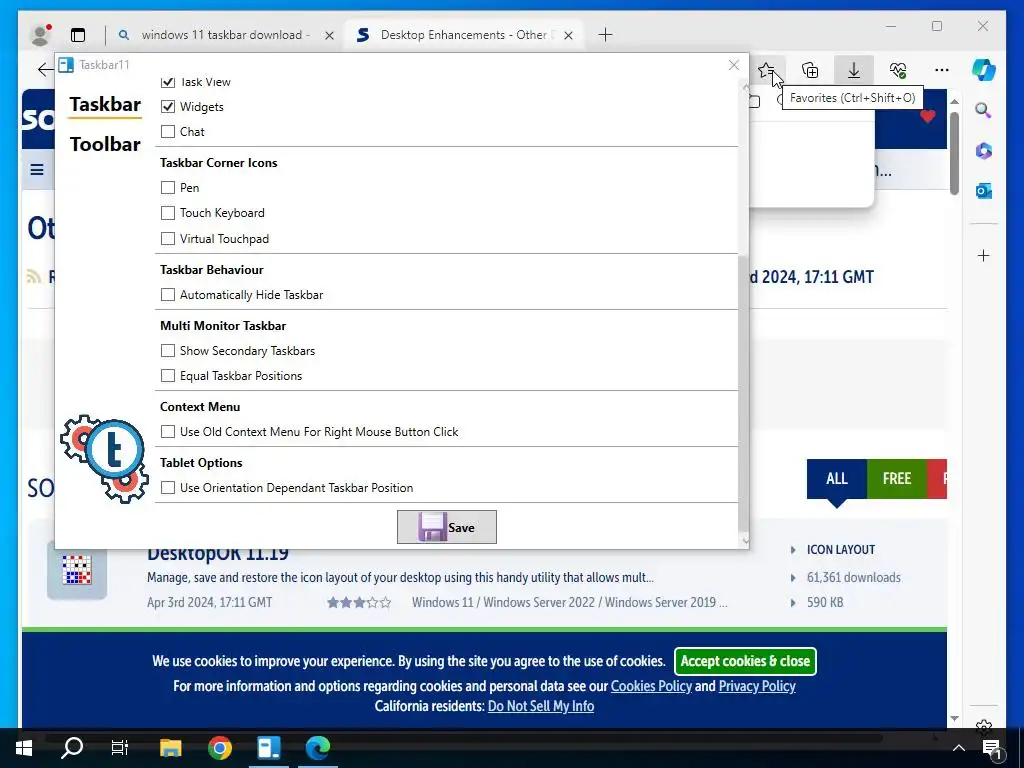Close the windows 11 taskbar download tab

click(x=329, y=35)
